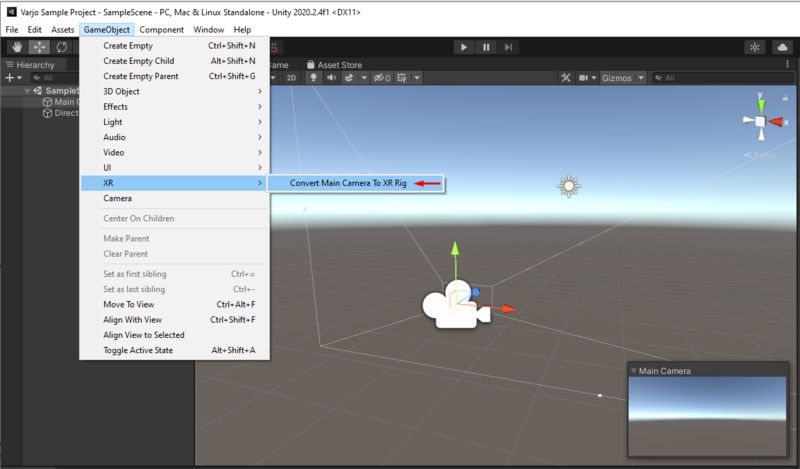This screenshot has width=800, height=469.
Task: Toggle scene audio speaker icon
Action: (x=331, y=78)
